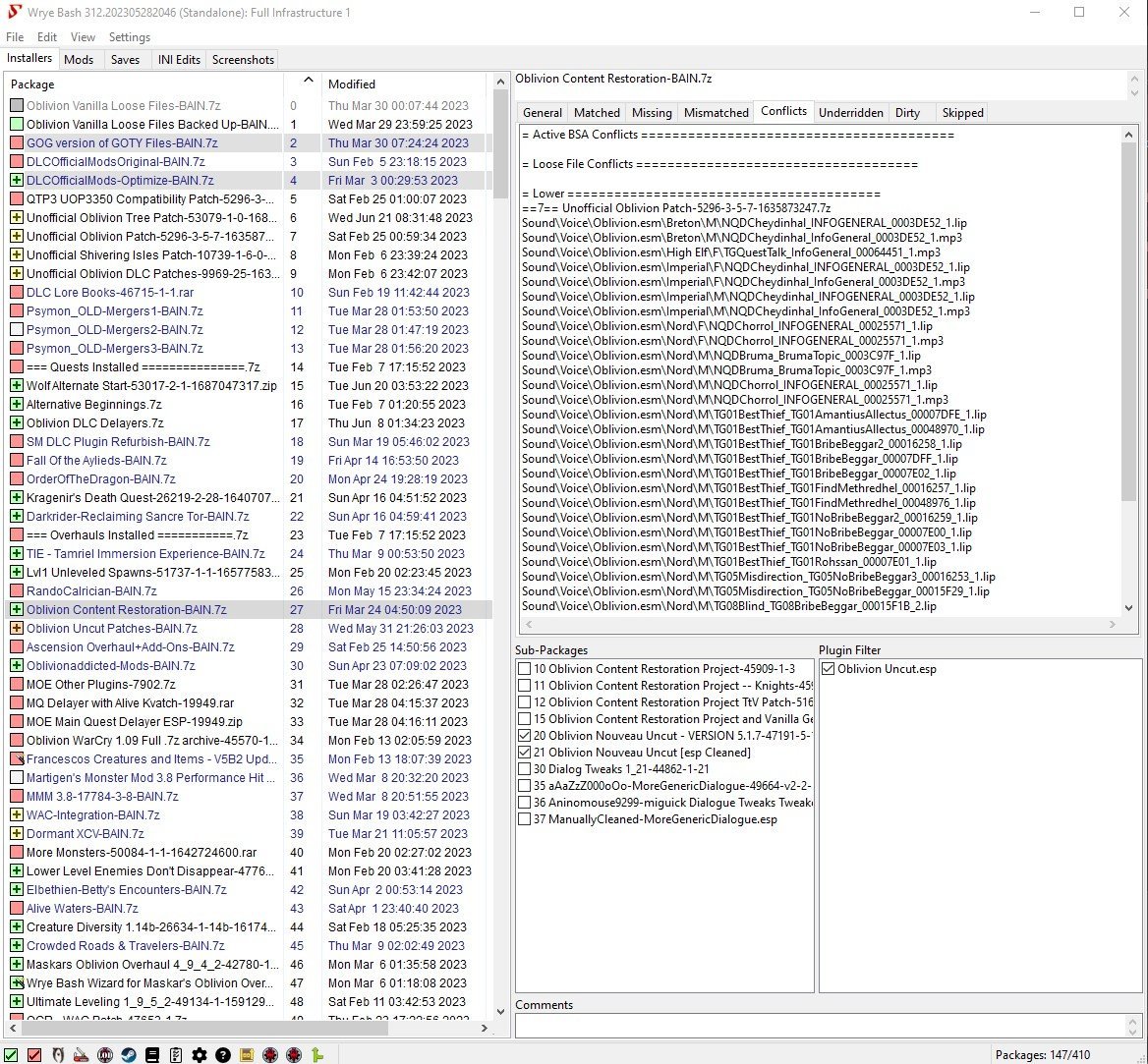Toggle Oblivion Uncut.esp plugin filter checkbox
This screenshot has height=1064, width=1148.
(828, 668)
